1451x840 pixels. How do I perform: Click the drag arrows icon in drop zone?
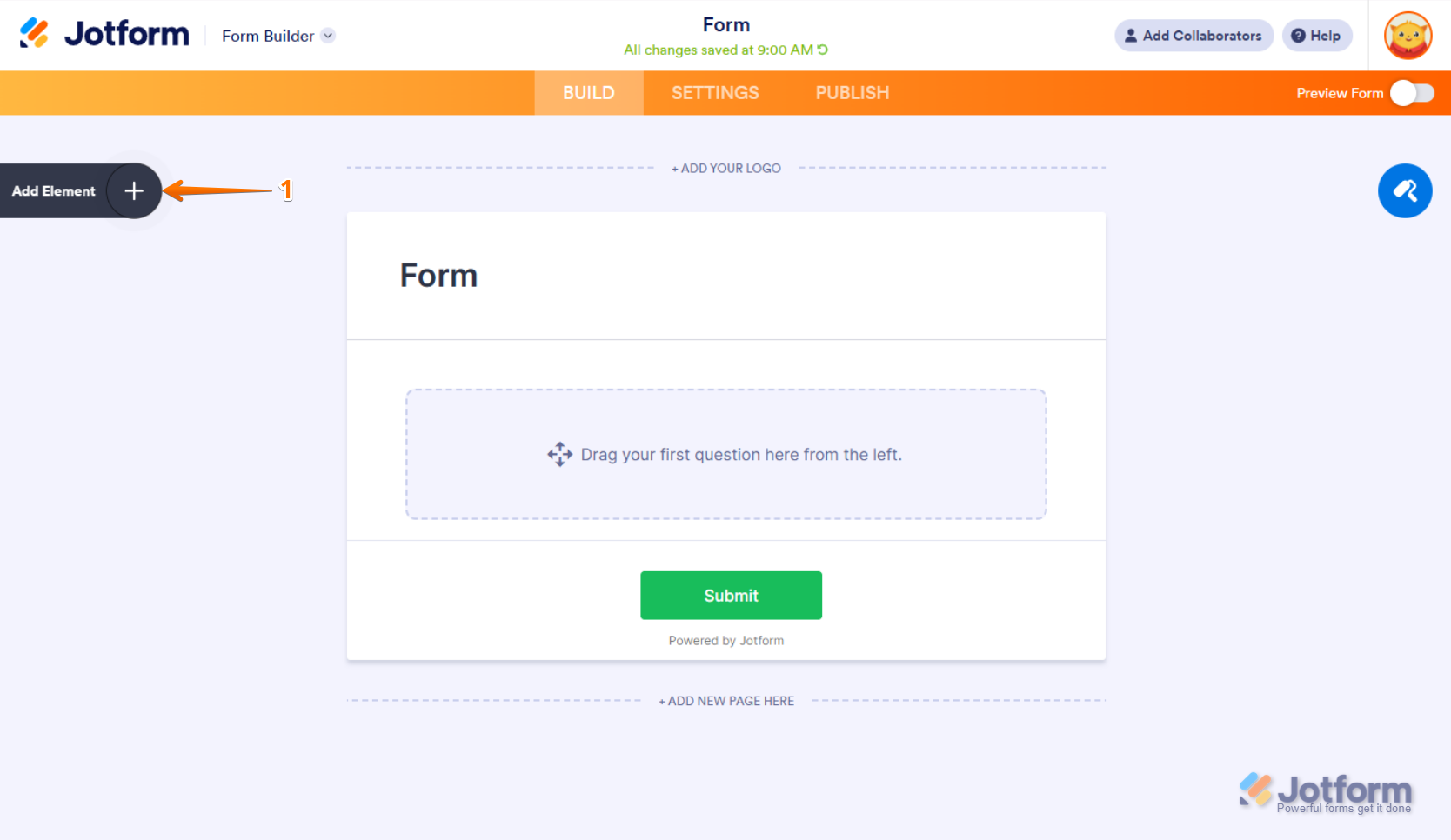559,454
